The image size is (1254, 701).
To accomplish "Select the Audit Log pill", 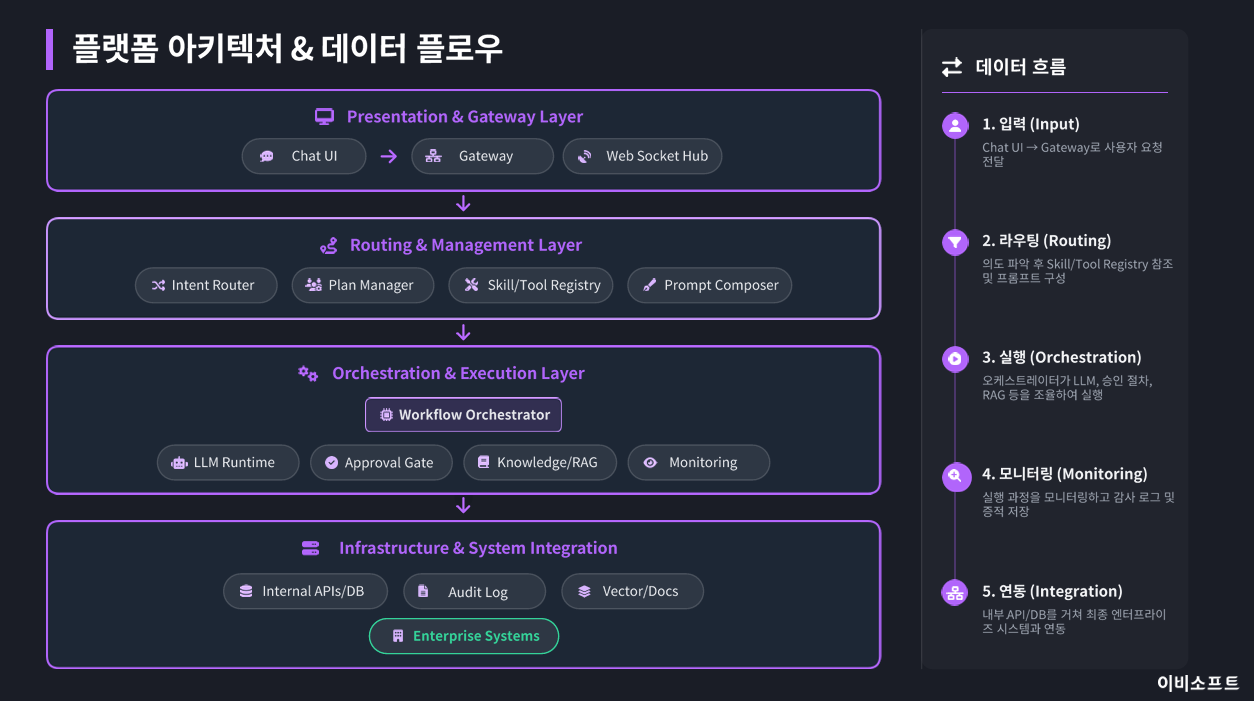I will tap(474, 592).
